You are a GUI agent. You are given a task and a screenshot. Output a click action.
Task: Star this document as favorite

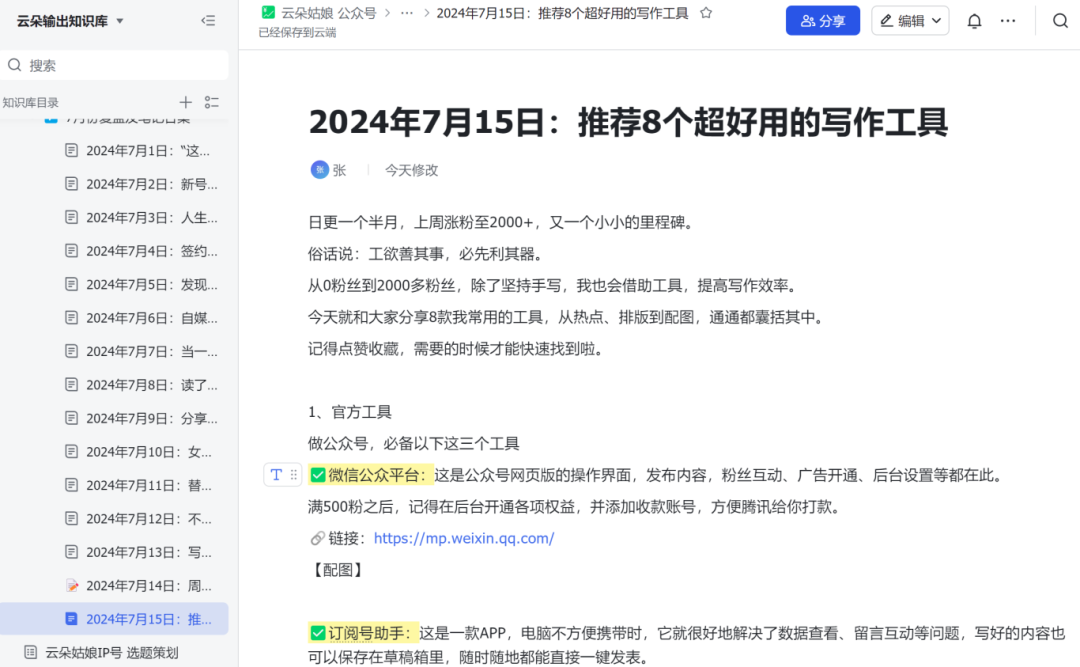click(706, 13)
